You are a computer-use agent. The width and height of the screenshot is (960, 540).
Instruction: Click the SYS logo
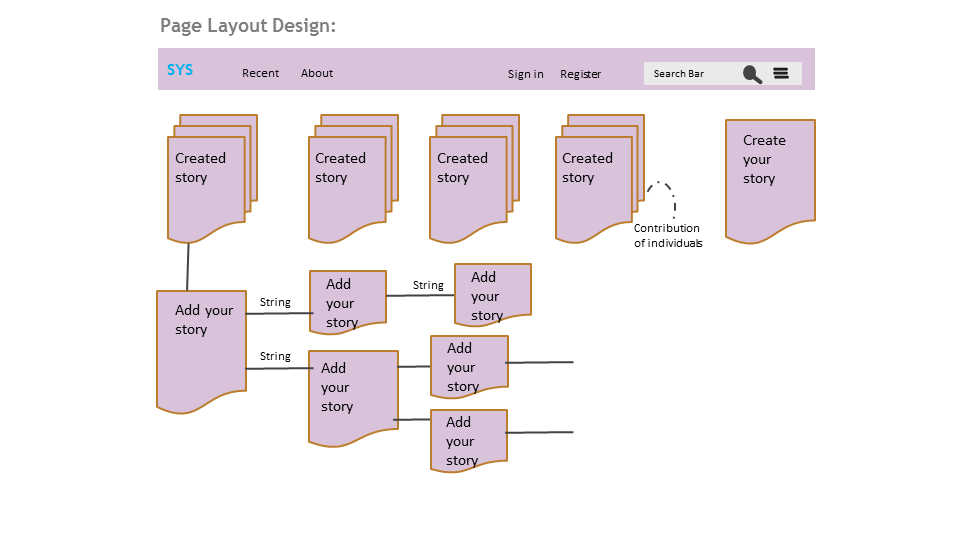click(x=180, y=70)
